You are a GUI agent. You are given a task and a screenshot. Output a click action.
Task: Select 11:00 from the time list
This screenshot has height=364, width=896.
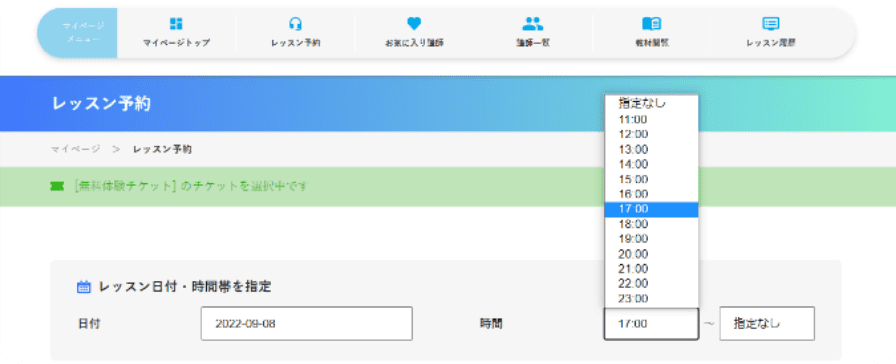(651, 119)
